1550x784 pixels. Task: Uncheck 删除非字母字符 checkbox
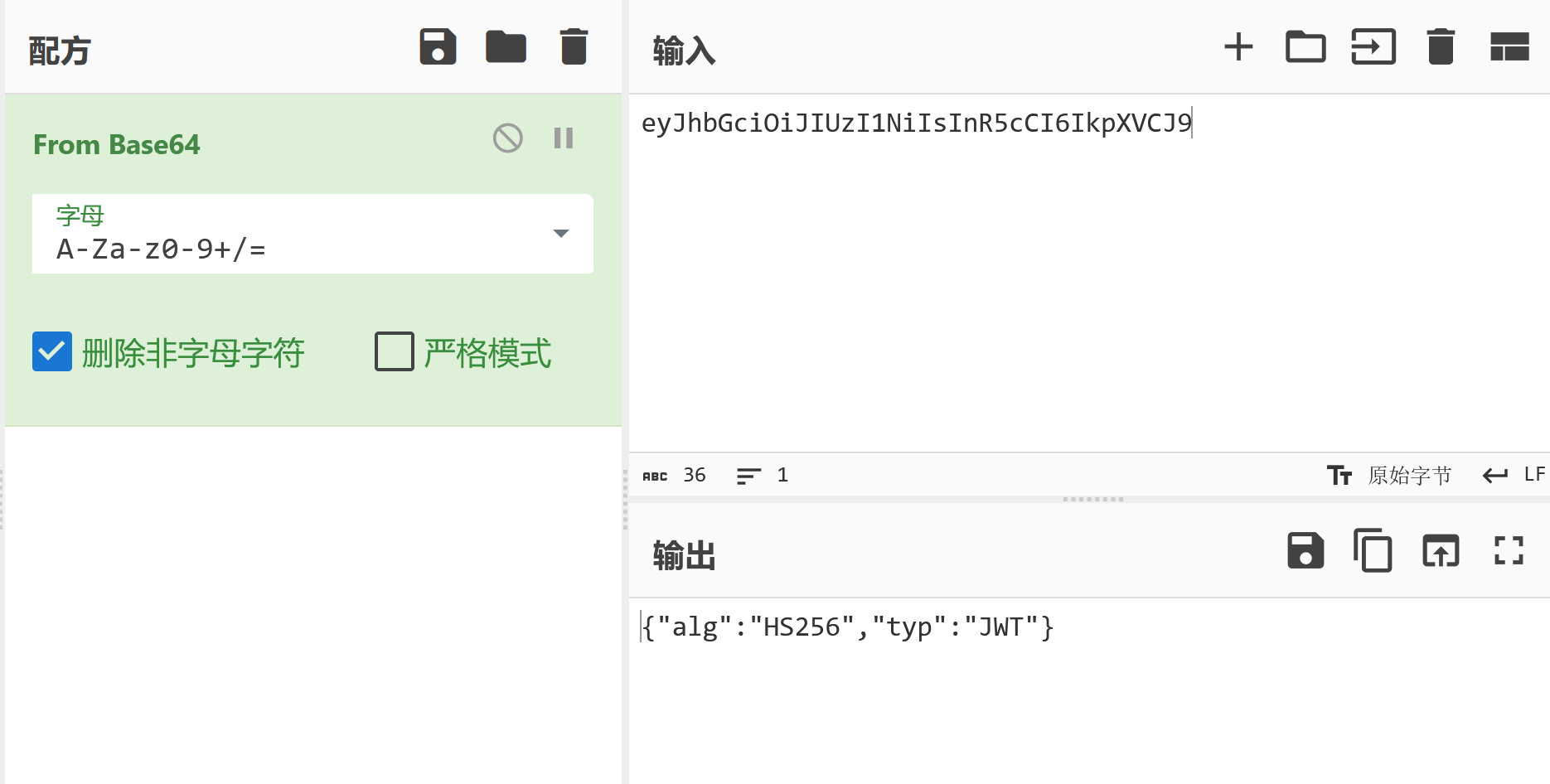(52, 351)
